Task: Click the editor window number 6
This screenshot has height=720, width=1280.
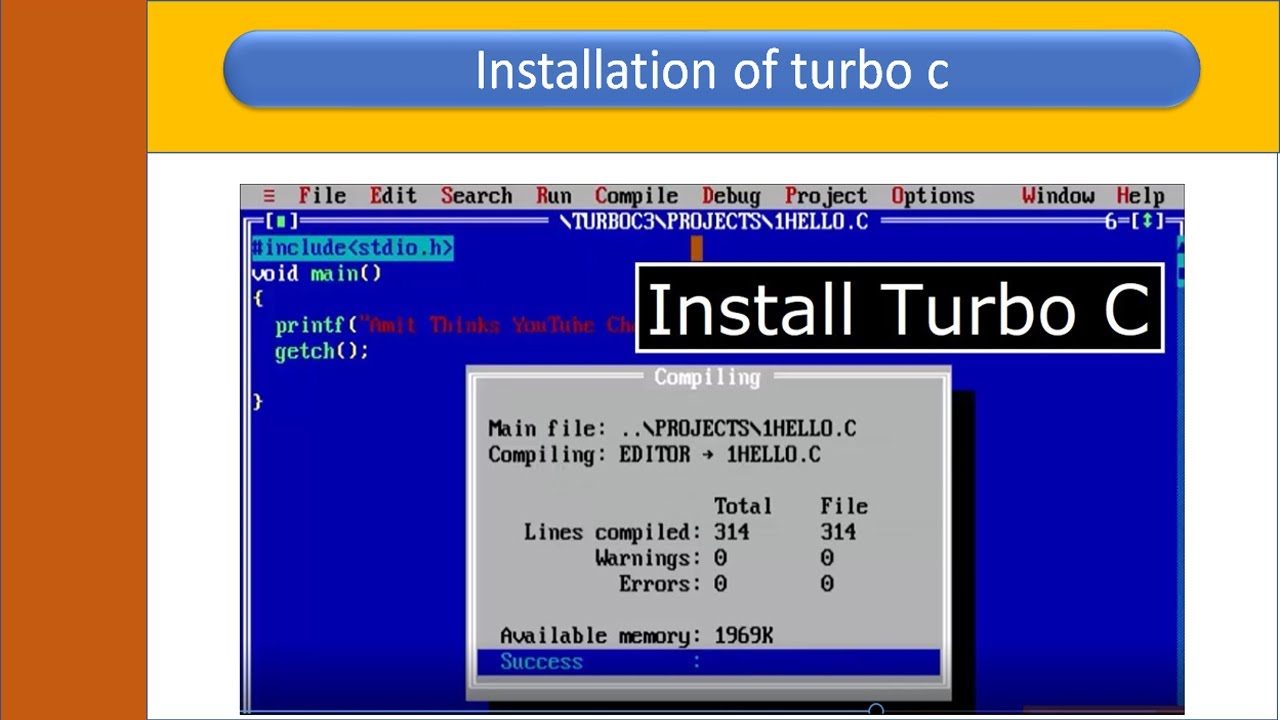Action: point(1110,222)
